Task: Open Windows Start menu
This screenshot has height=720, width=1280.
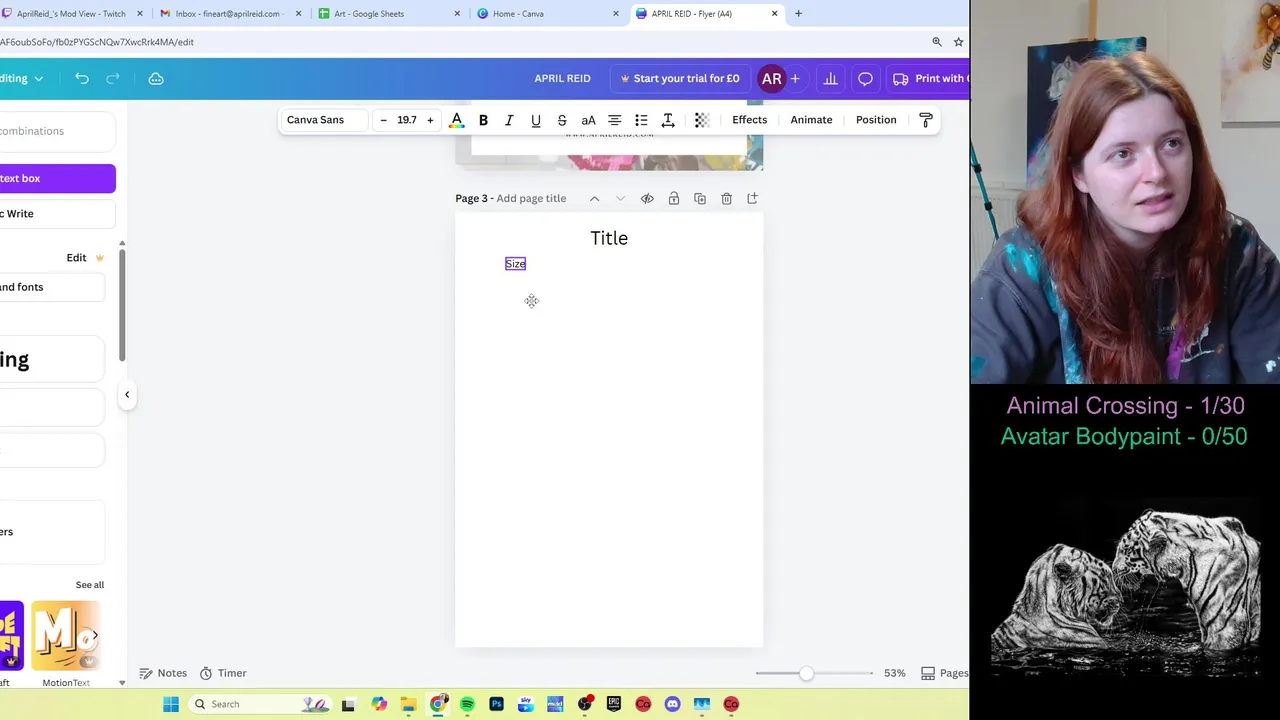Action: tap(171, 704)
